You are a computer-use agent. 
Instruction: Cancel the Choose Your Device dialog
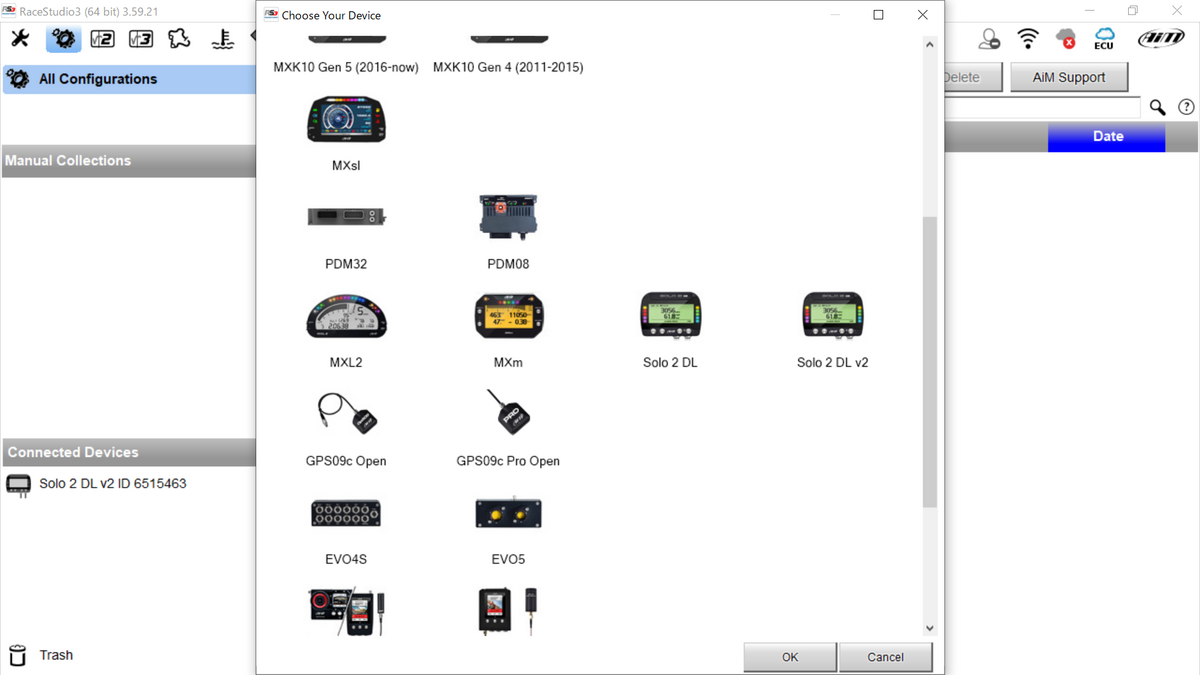coord(885,657)
